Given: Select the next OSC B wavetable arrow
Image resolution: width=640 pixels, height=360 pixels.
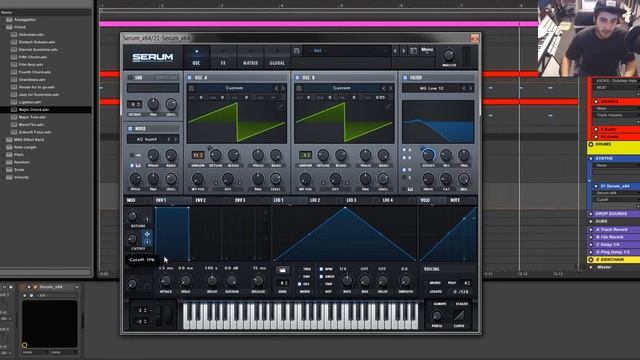Looking at the screenshot, I should click(391, 88).
